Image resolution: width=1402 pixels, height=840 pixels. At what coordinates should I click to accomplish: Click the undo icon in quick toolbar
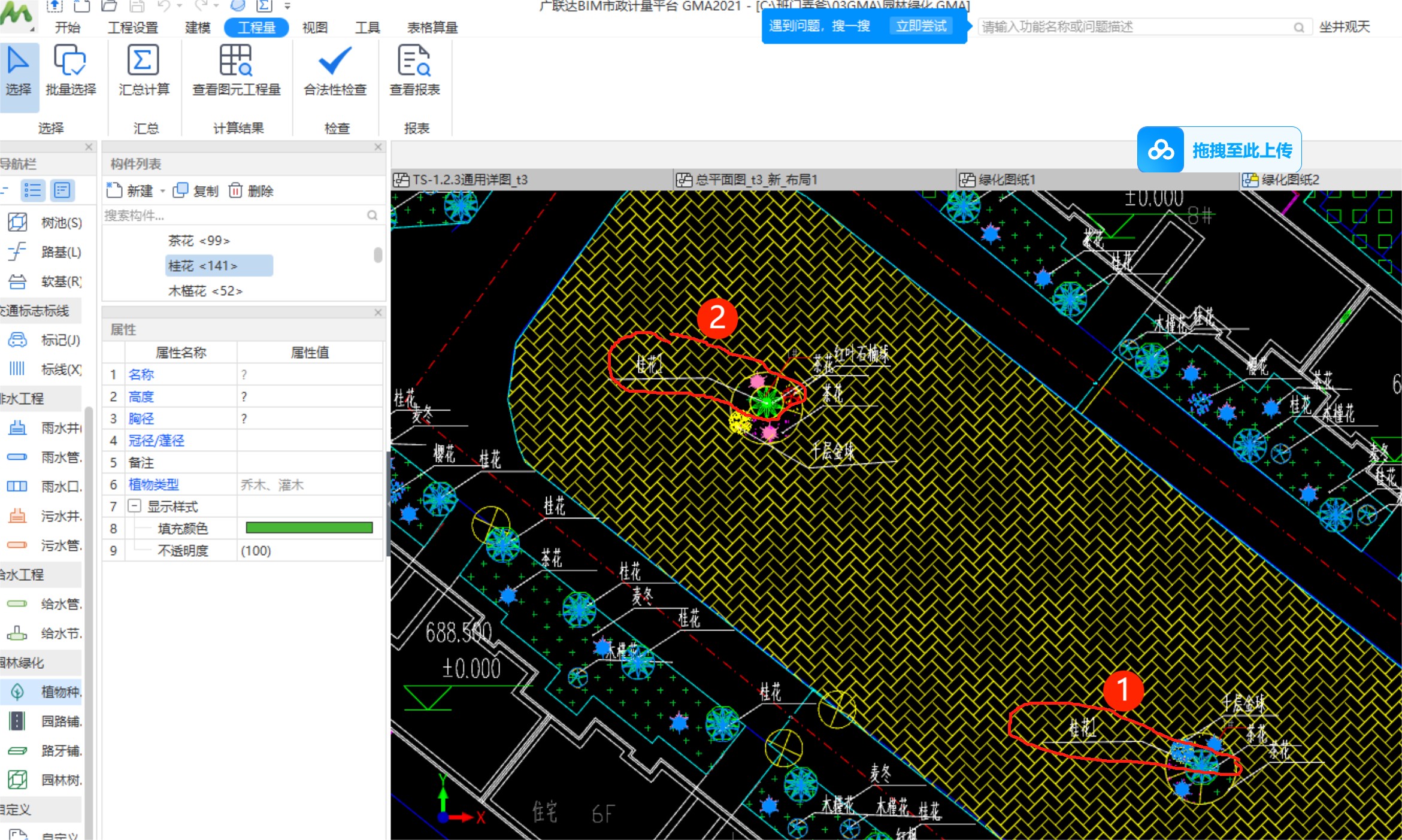[x=163, y=6]
